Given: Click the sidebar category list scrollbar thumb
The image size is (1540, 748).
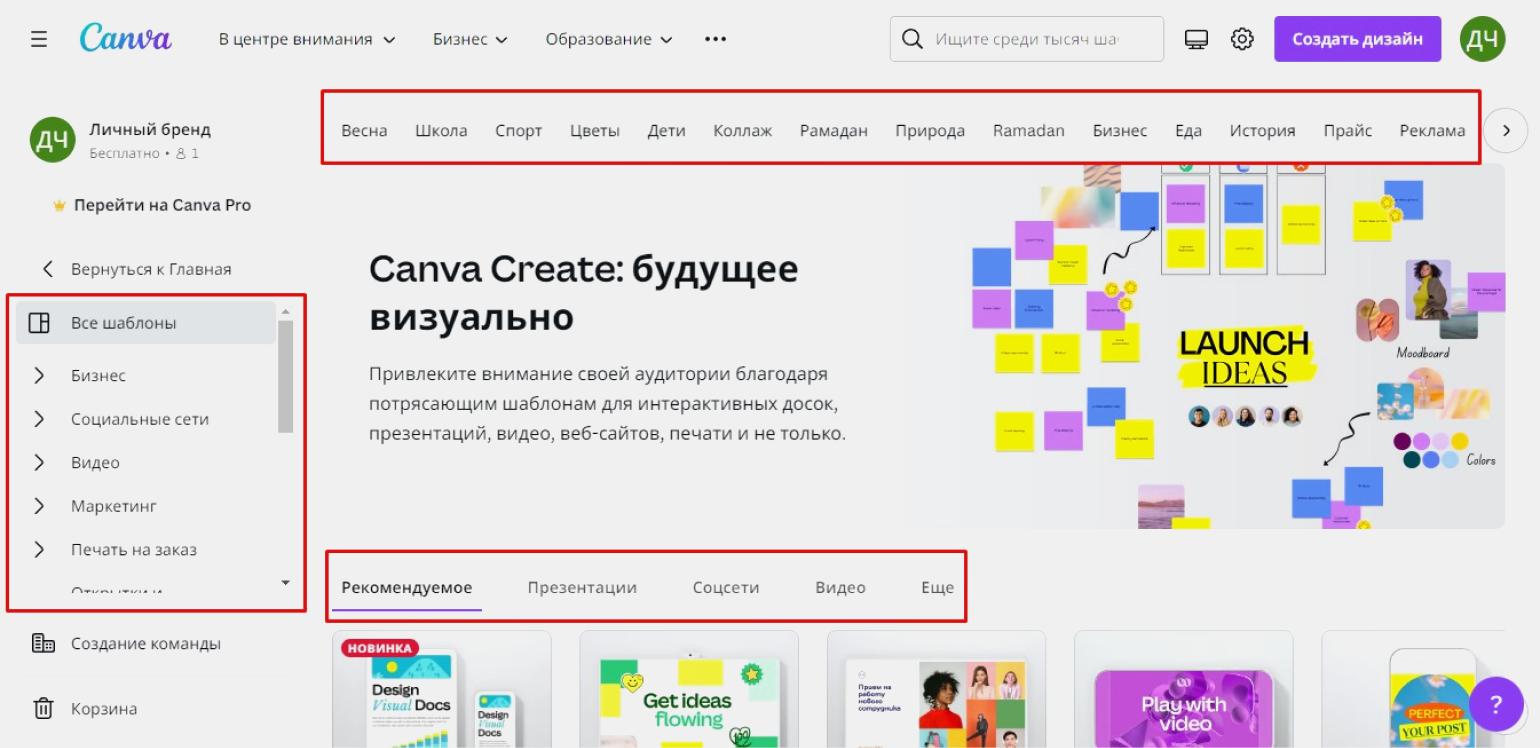Looking at the screenshot, I should click(286, 376).
